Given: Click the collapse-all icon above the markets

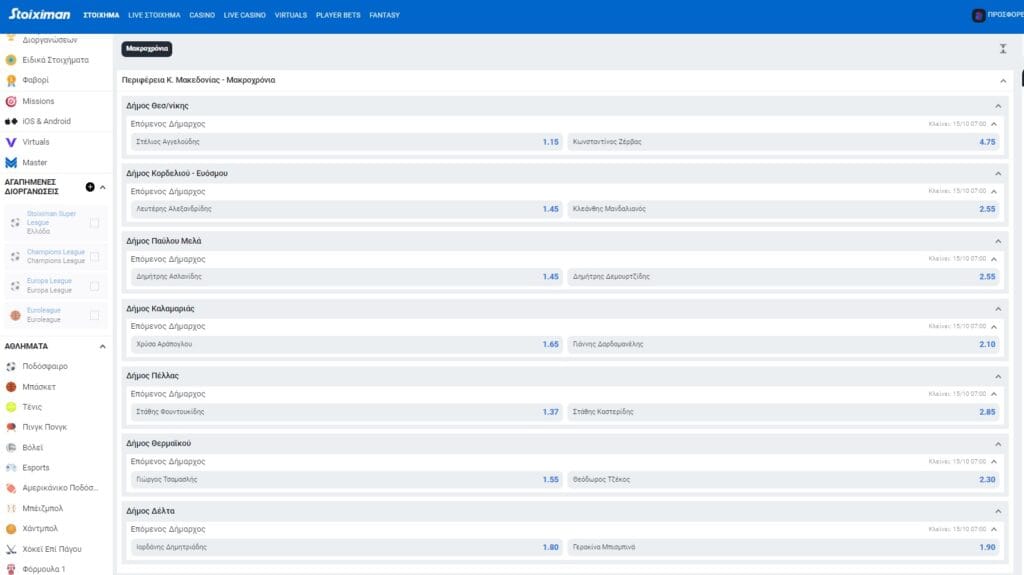Looking at the screenshot, I should click(x=1003, y=48).
